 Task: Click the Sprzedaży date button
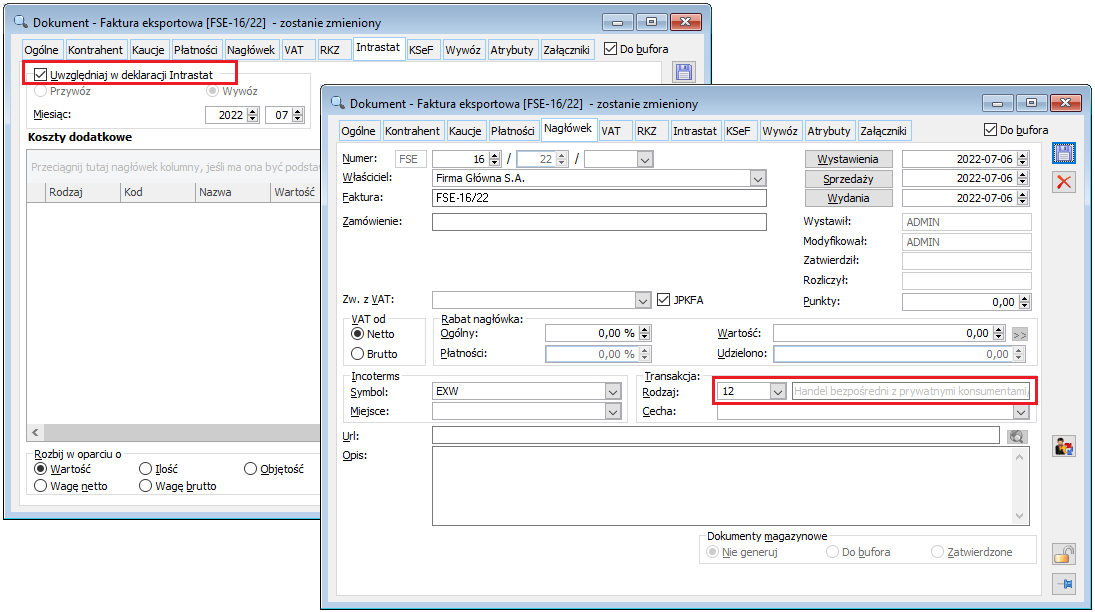coord(848,179)
